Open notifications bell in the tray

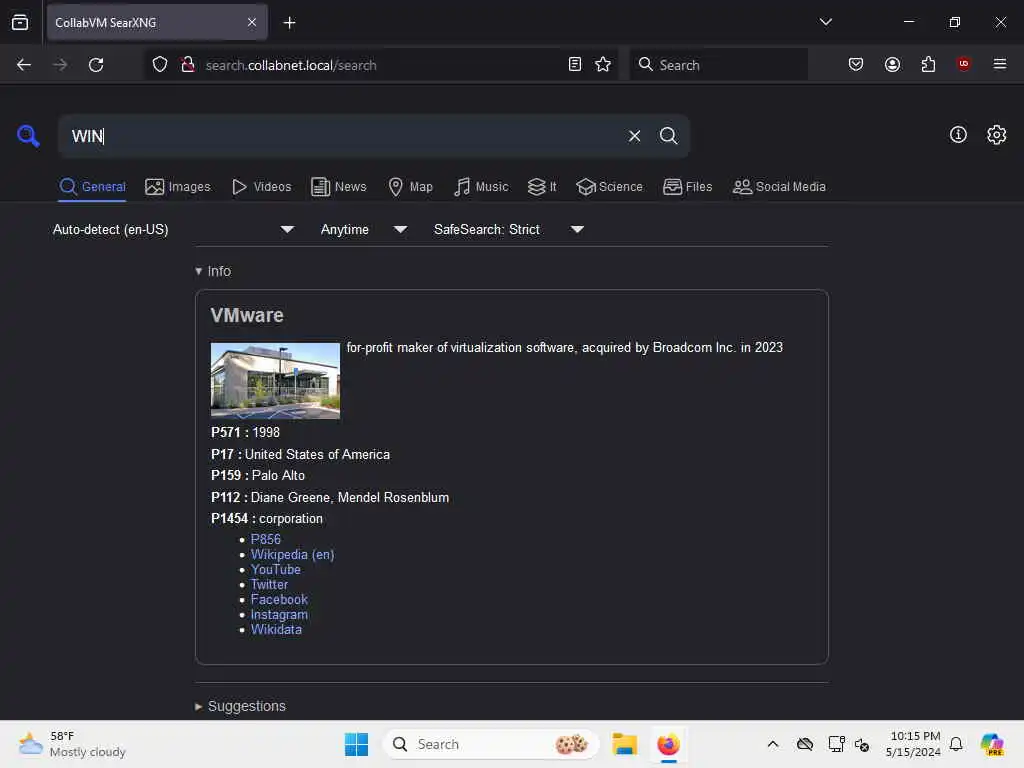[956, 744]
